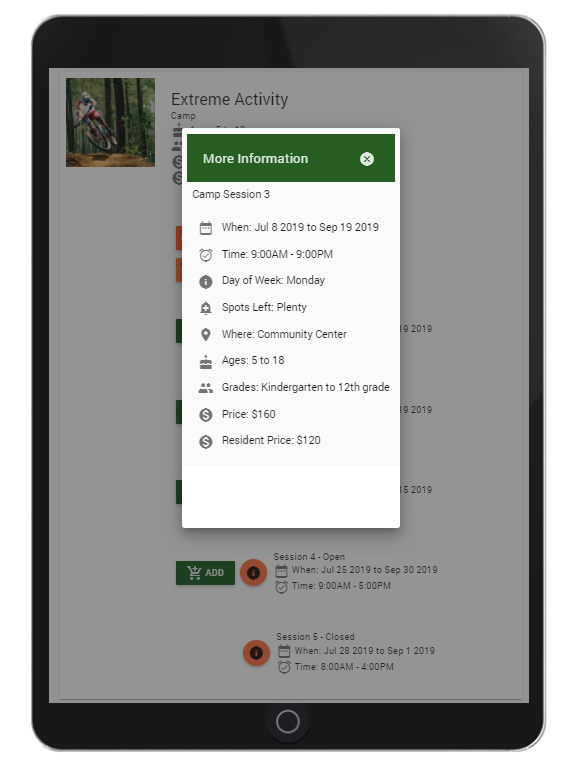Click the calendar icon in Session 5 row
This screenshot has width=566, height=775.
pos(284,651)
